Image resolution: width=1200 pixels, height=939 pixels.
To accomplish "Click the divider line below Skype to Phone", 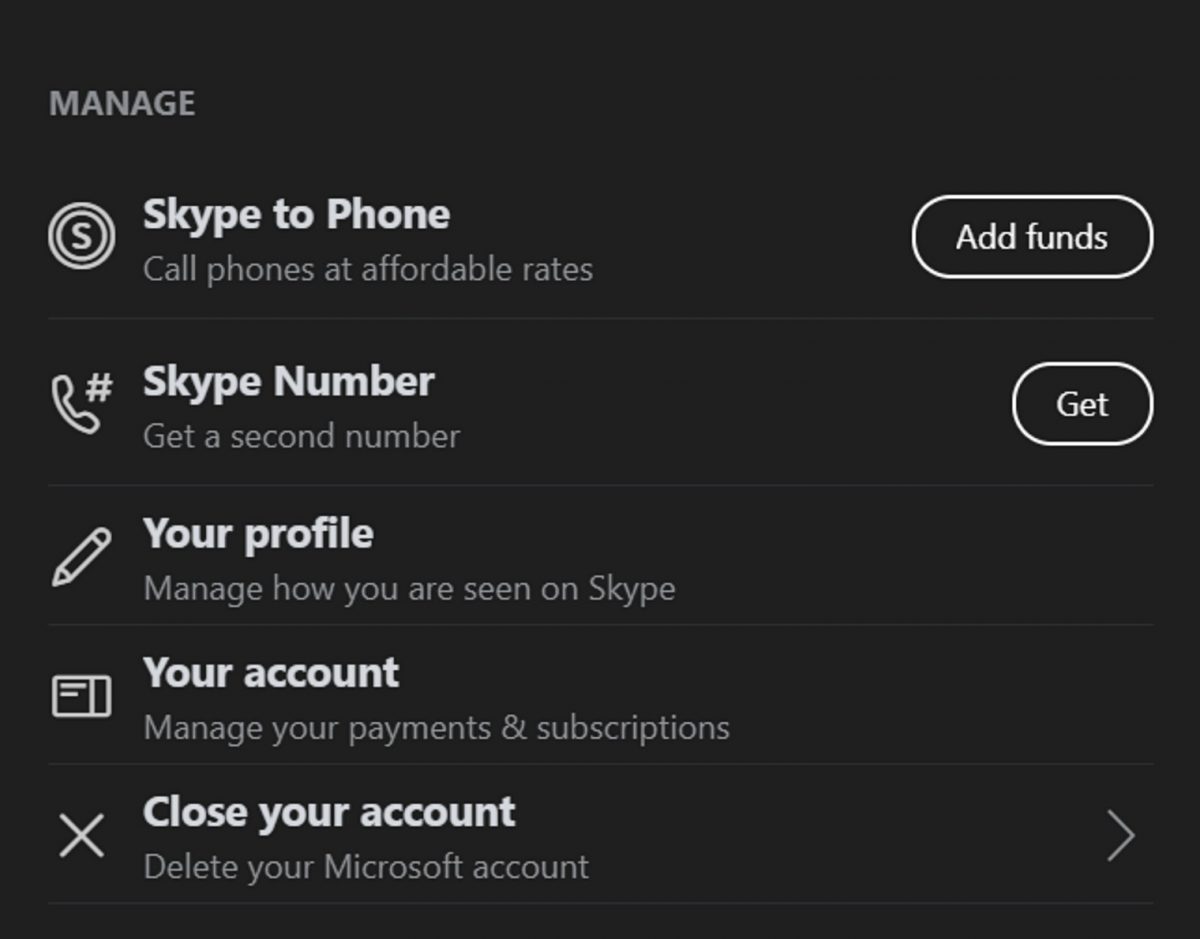I will click(600, 319).
